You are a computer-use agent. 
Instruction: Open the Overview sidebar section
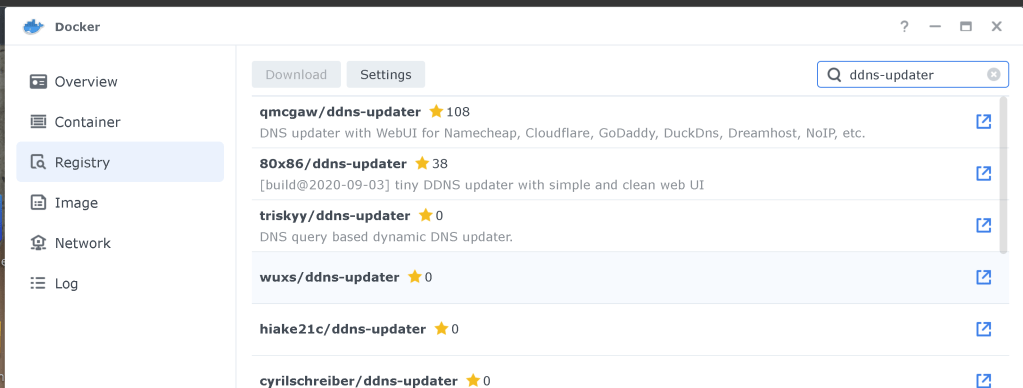pyautogui.click(x=120, y=82)
